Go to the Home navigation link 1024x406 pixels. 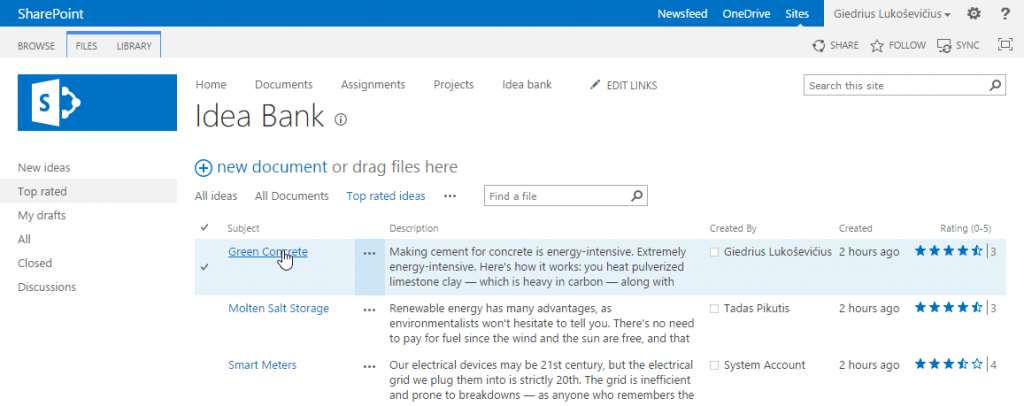point(211,85)
